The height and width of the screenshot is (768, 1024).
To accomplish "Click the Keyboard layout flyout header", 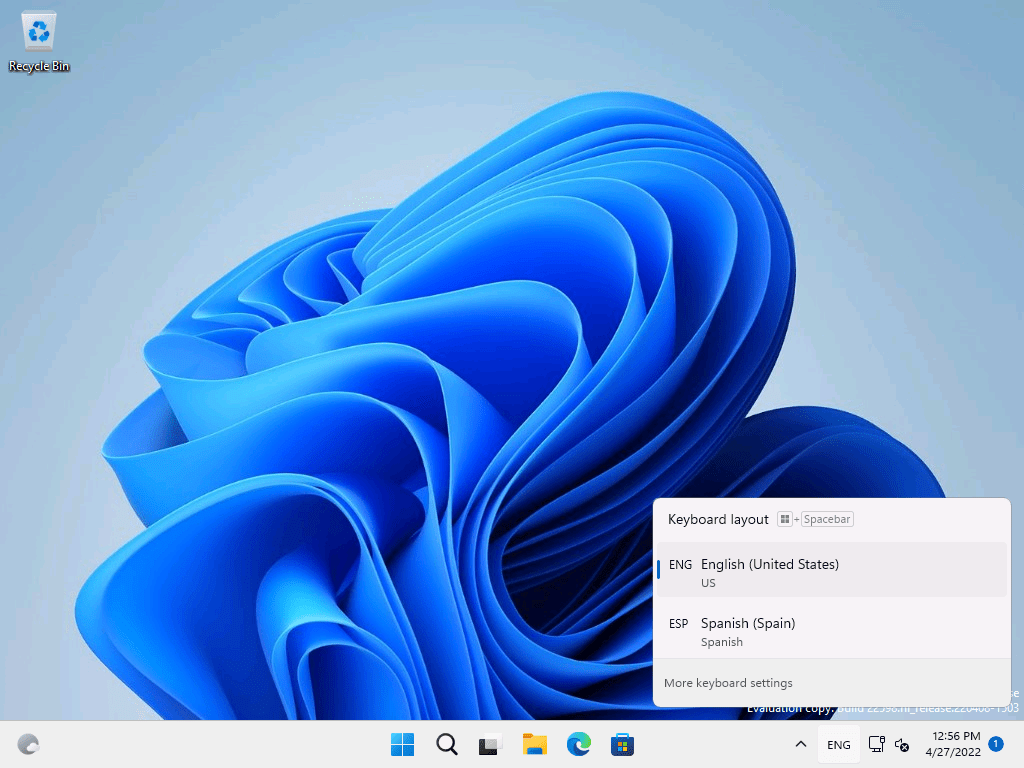I will (x=718, y=519).
